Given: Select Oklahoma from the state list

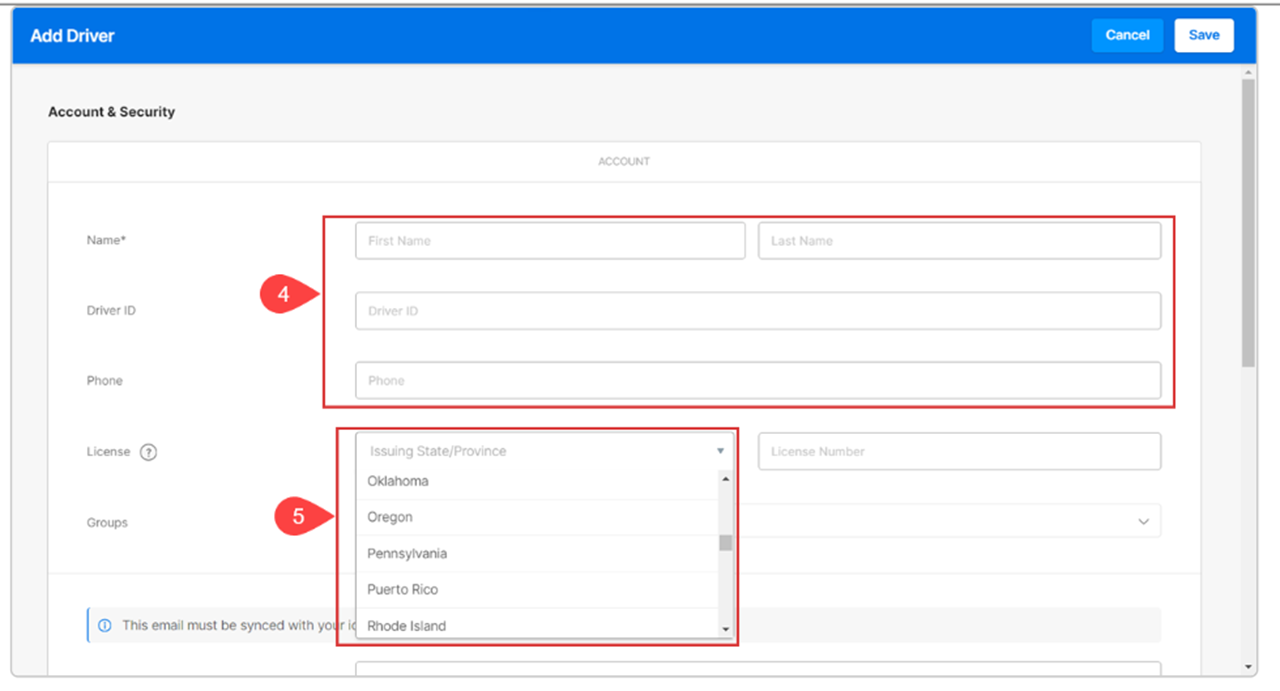Looking at the screenshot, I should point(538,481).
